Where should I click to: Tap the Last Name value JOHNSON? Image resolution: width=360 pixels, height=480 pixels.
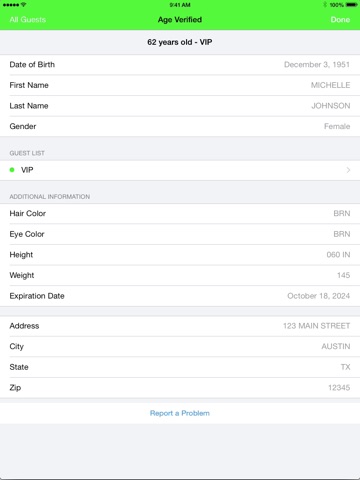(331, 106)
